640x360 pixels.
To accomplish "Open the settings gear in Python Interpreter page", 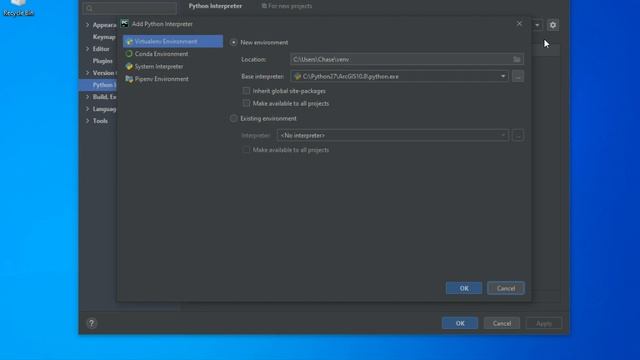I will [553, 25].
